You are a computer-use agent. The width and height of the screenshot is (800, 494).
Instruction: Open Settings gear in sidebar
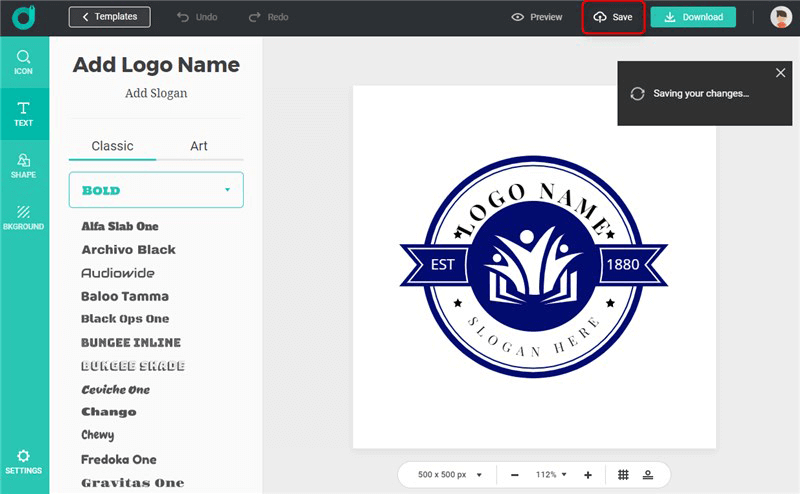(23, 462)
